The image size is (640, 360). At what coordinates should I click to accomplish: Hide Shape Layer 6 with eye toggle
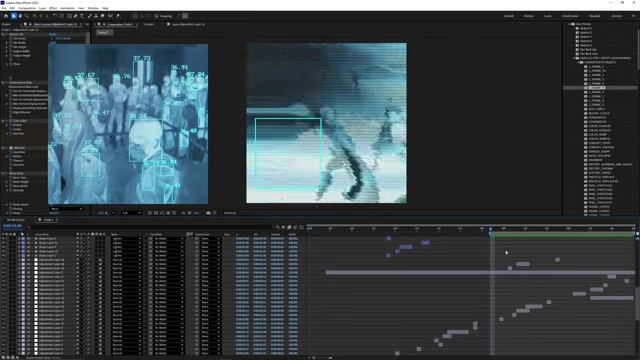[3, 238]
